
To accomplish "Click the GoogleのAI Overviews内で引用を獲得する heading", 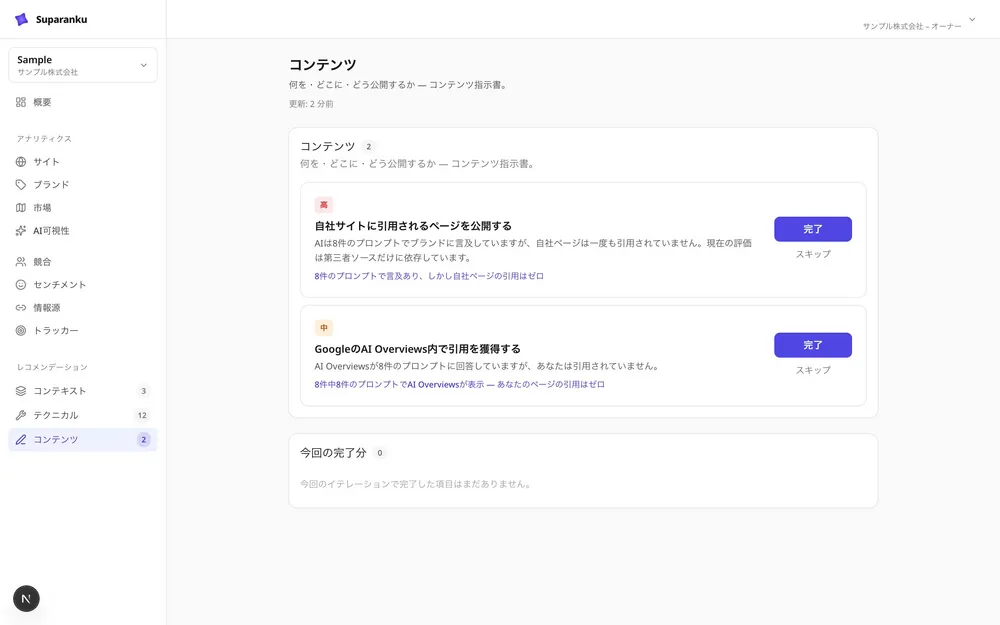I will [x=418, y=349].
